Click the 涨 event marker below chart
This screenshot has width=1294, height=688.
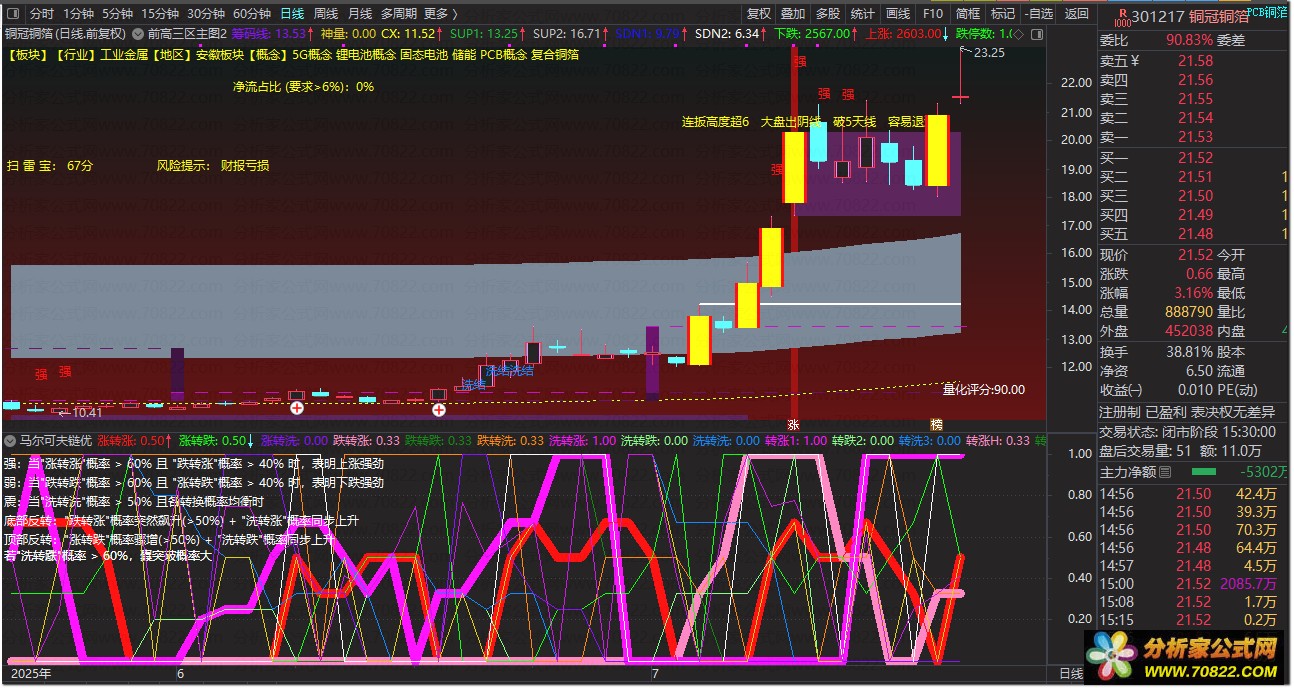794,424
